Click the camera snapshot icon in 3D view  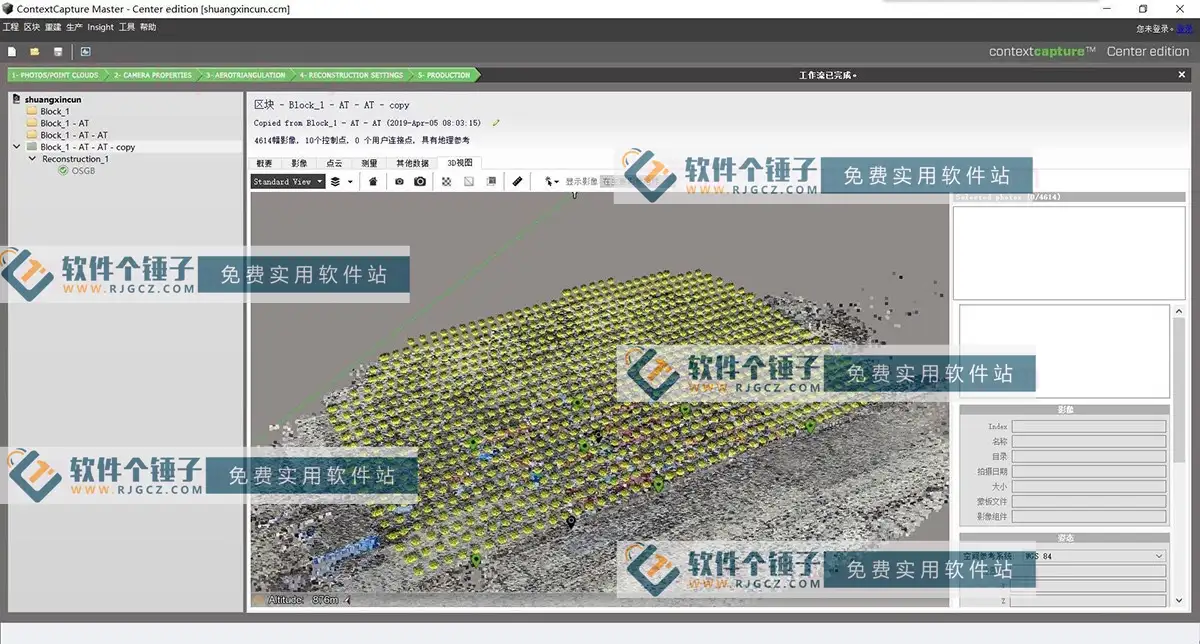pyautogui.click(x=420, y=181)
